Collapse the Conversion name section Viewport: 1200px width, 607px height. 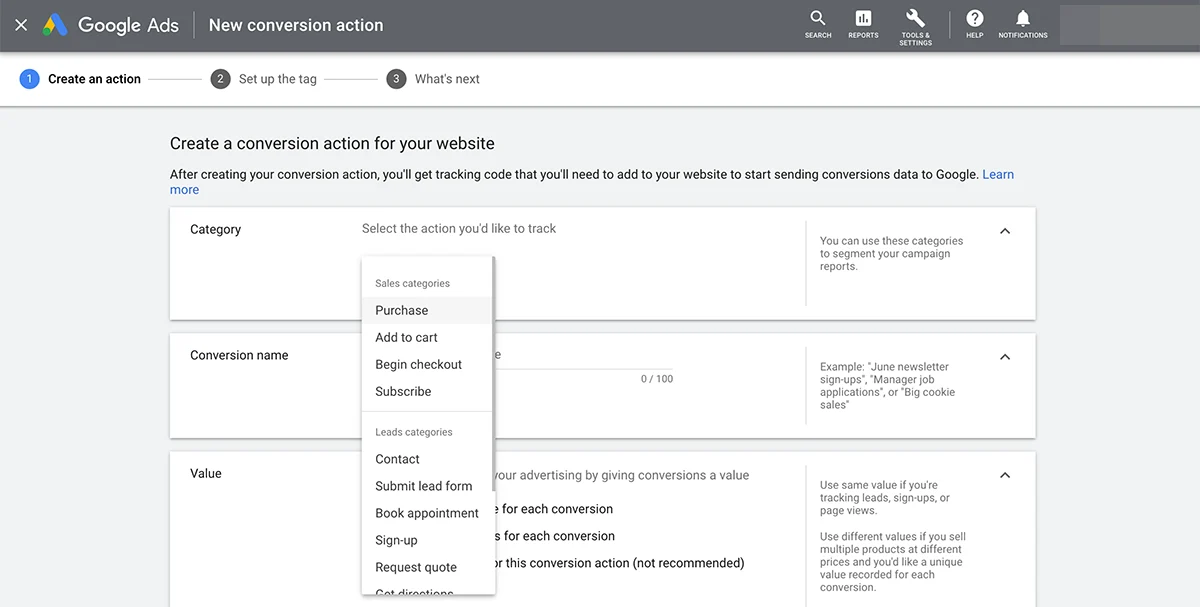[x=1005, y=357]
